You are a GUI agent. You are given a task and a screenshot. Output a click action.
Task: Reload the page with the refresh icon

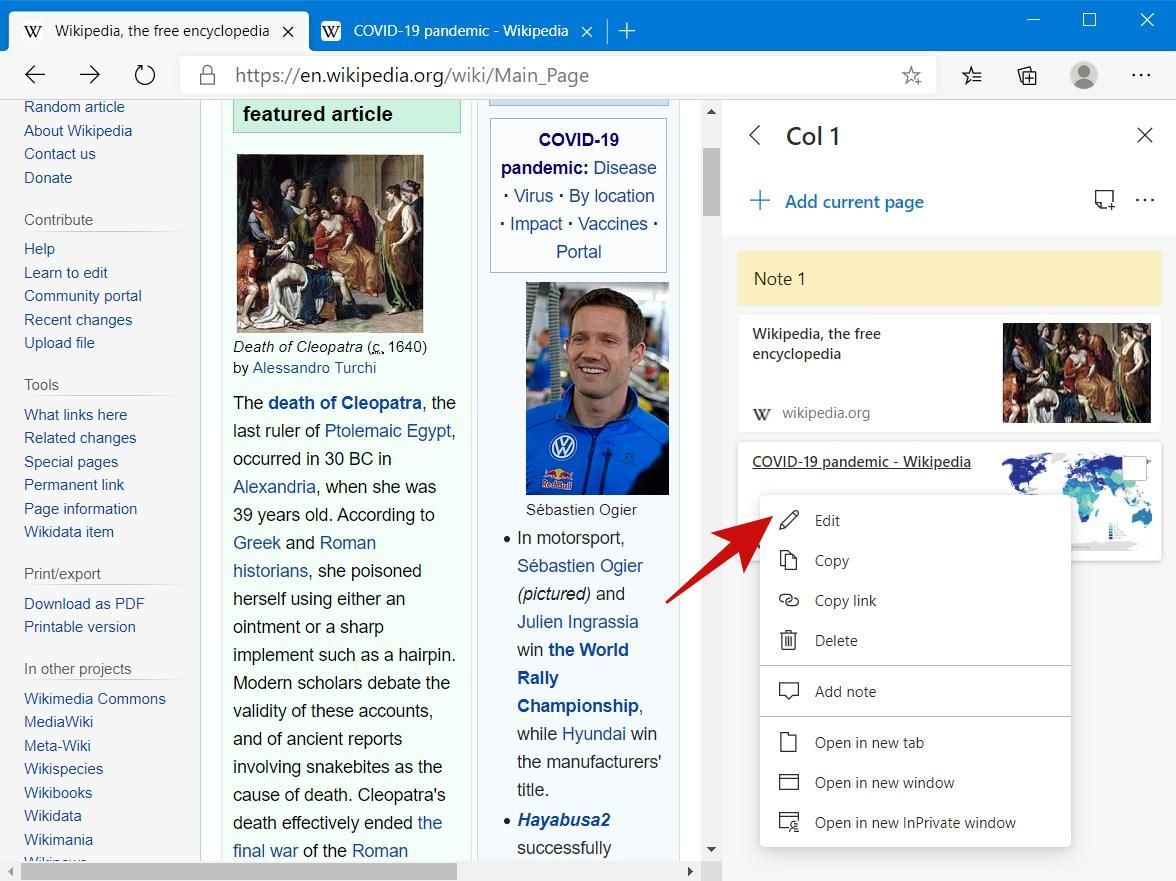(145, 74)
